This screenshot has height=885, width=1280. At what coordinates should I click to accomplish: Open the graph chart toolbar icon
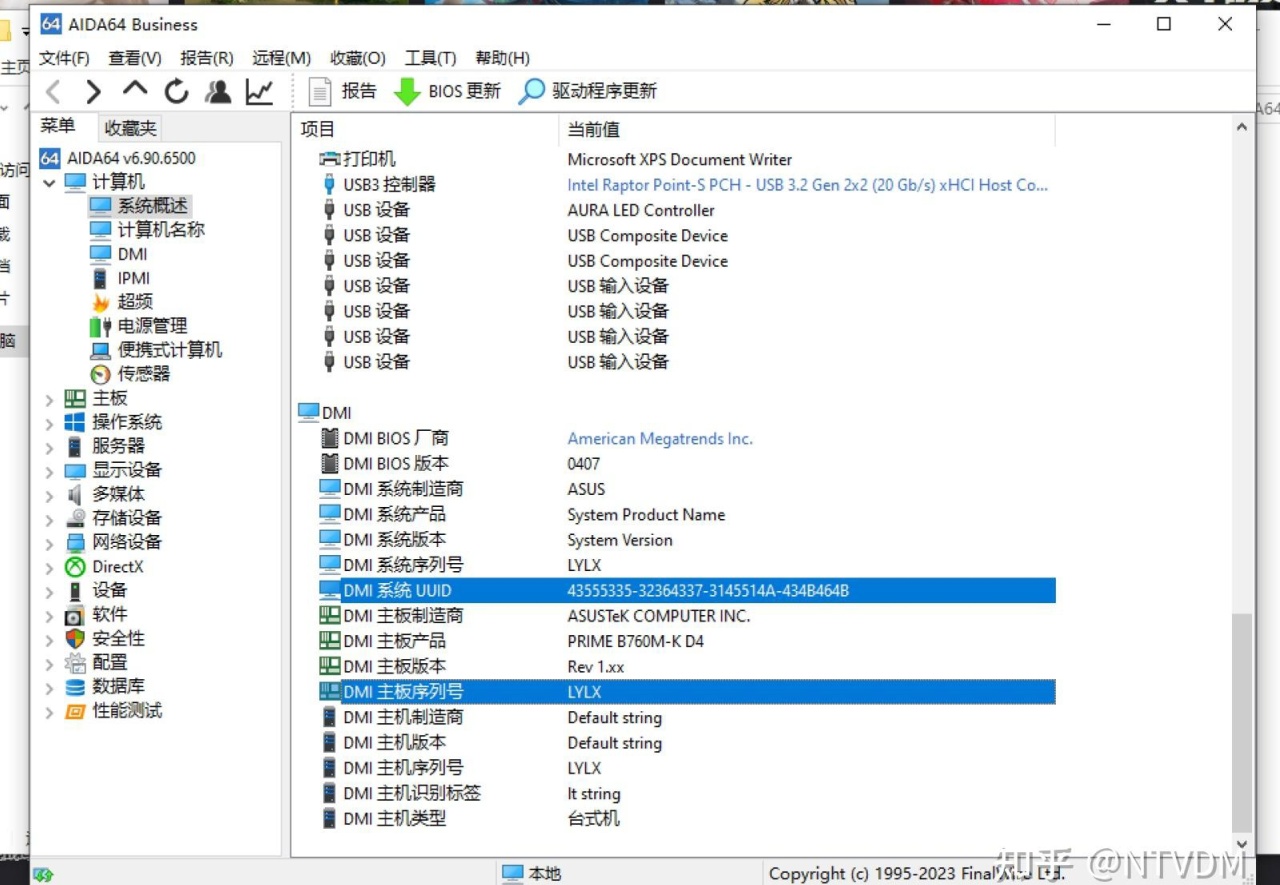[260, 92]
